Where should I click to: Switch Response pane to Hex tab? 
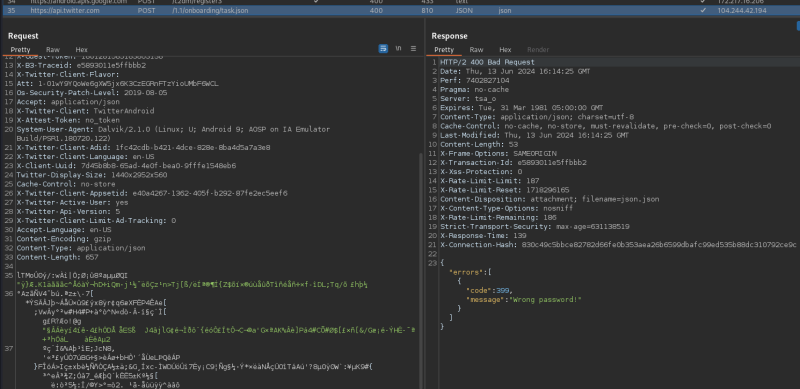tap(505, 50)
